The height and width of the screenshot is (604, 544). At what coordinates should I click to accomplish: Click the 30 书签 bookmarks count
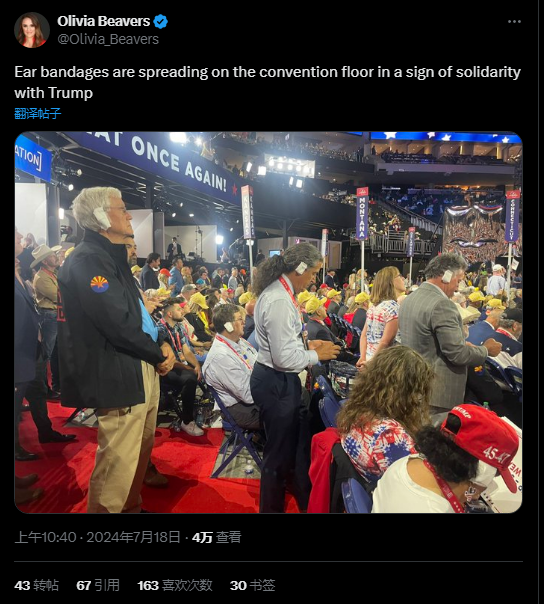253,585
